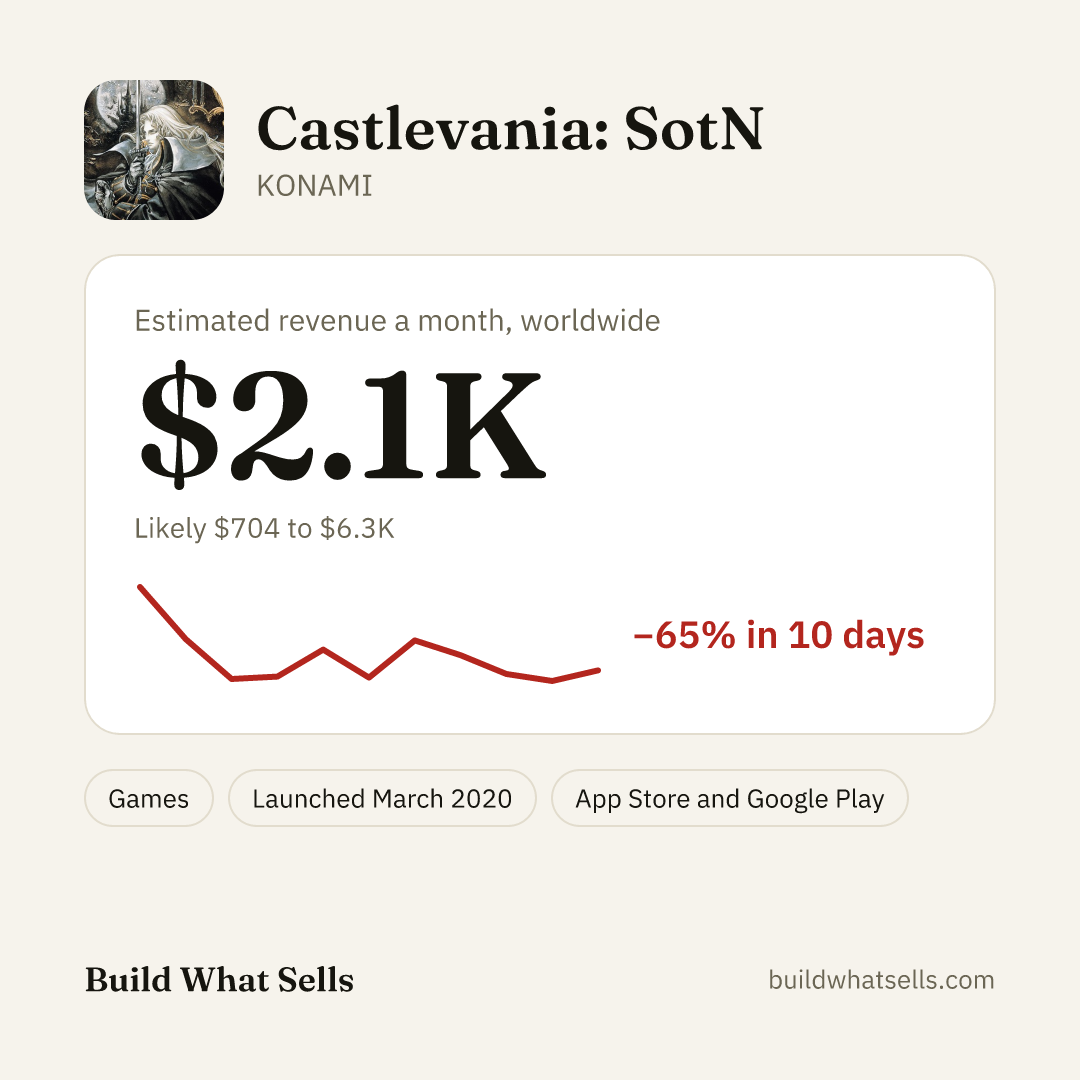Select the App Store and Google Play tag

pyautogui.click(x=730, y=798)
